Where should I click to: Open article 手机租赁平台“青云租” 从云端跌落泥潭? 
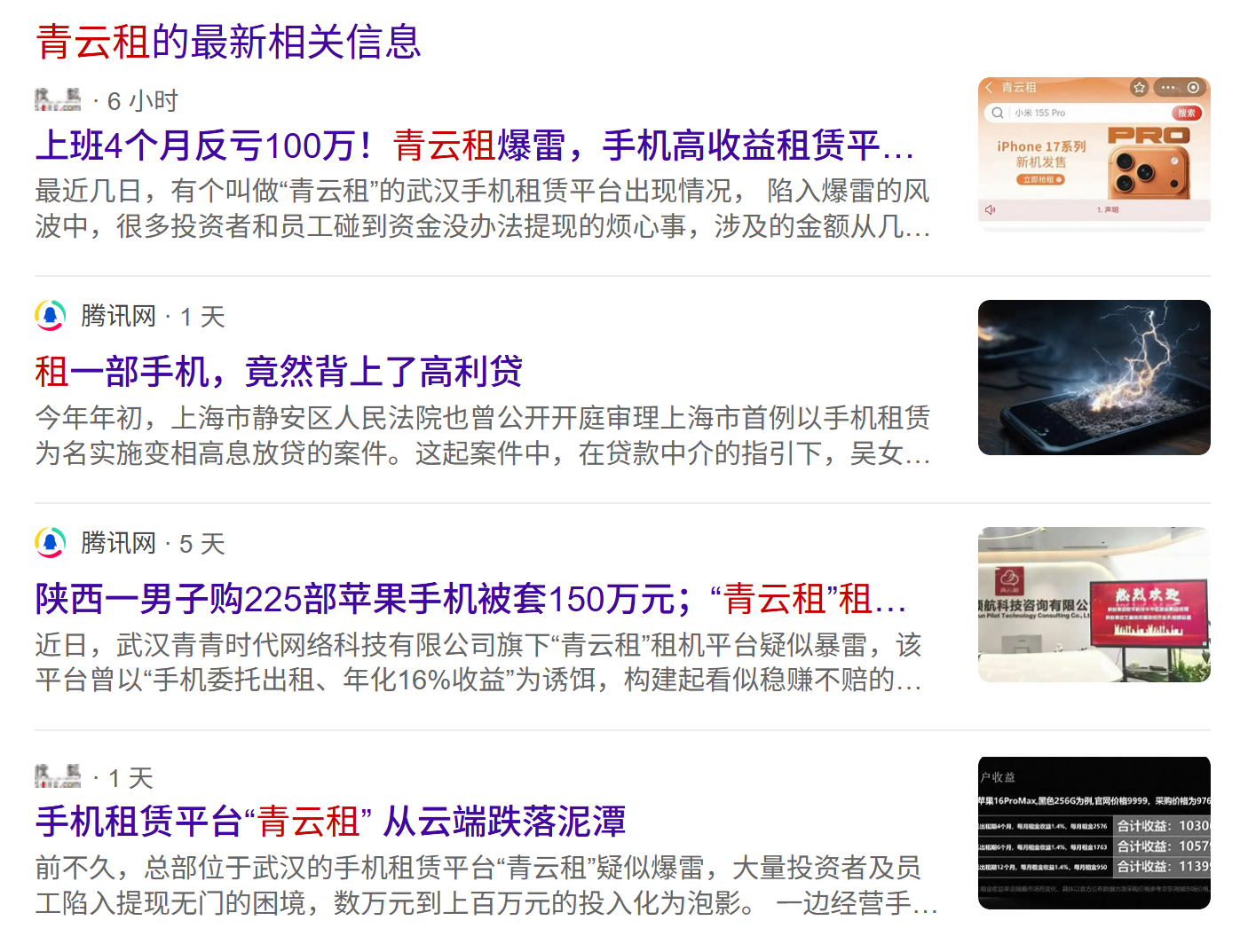click(330, 822)
